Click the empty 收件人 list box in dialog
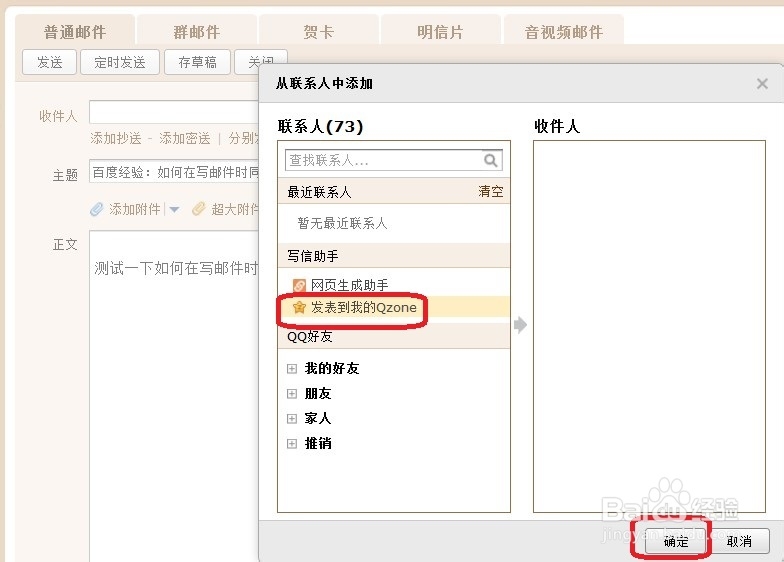Viewport: 784px width, 562px height. click(649, 326)
